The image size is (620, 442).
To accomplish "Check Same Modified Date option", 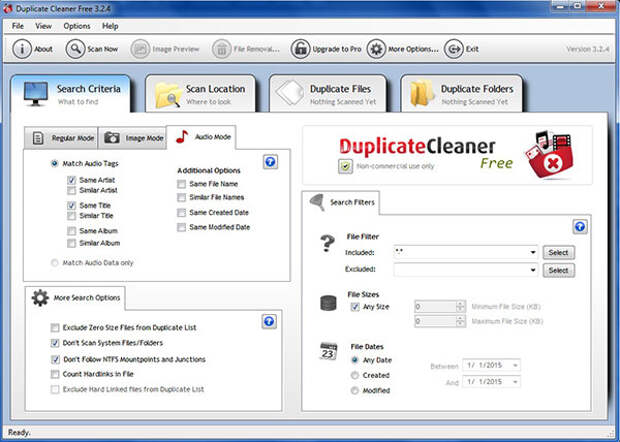I will point(181,227).
